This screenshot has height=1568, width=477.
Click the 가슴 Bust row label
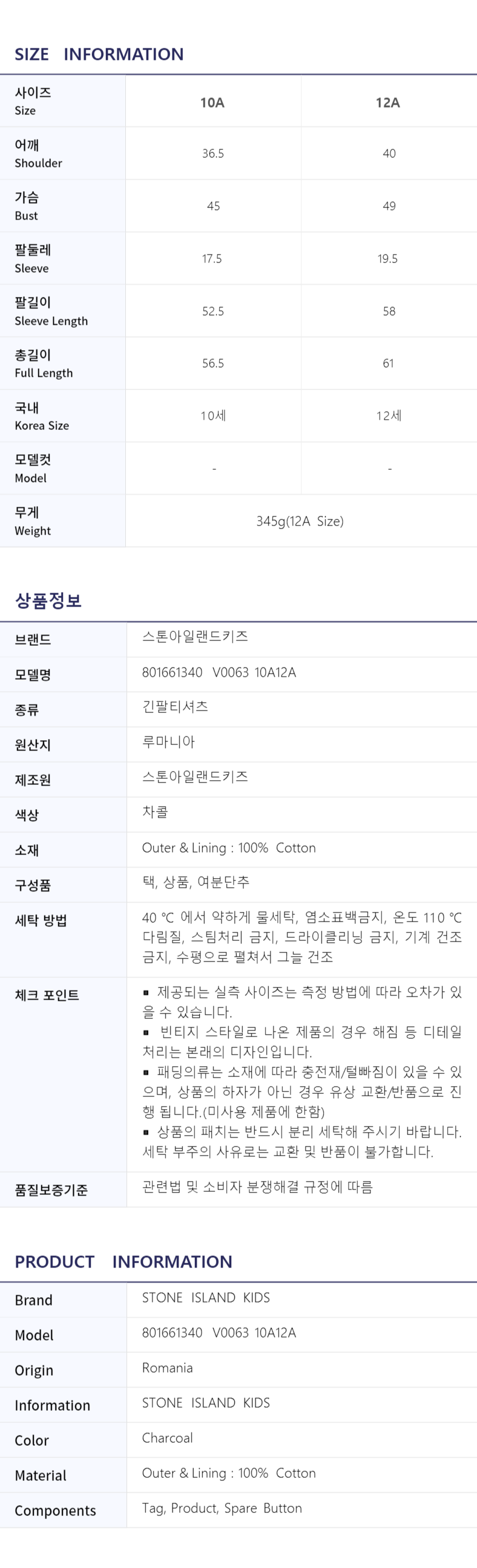pyautogui.click(x=27, y=206)
